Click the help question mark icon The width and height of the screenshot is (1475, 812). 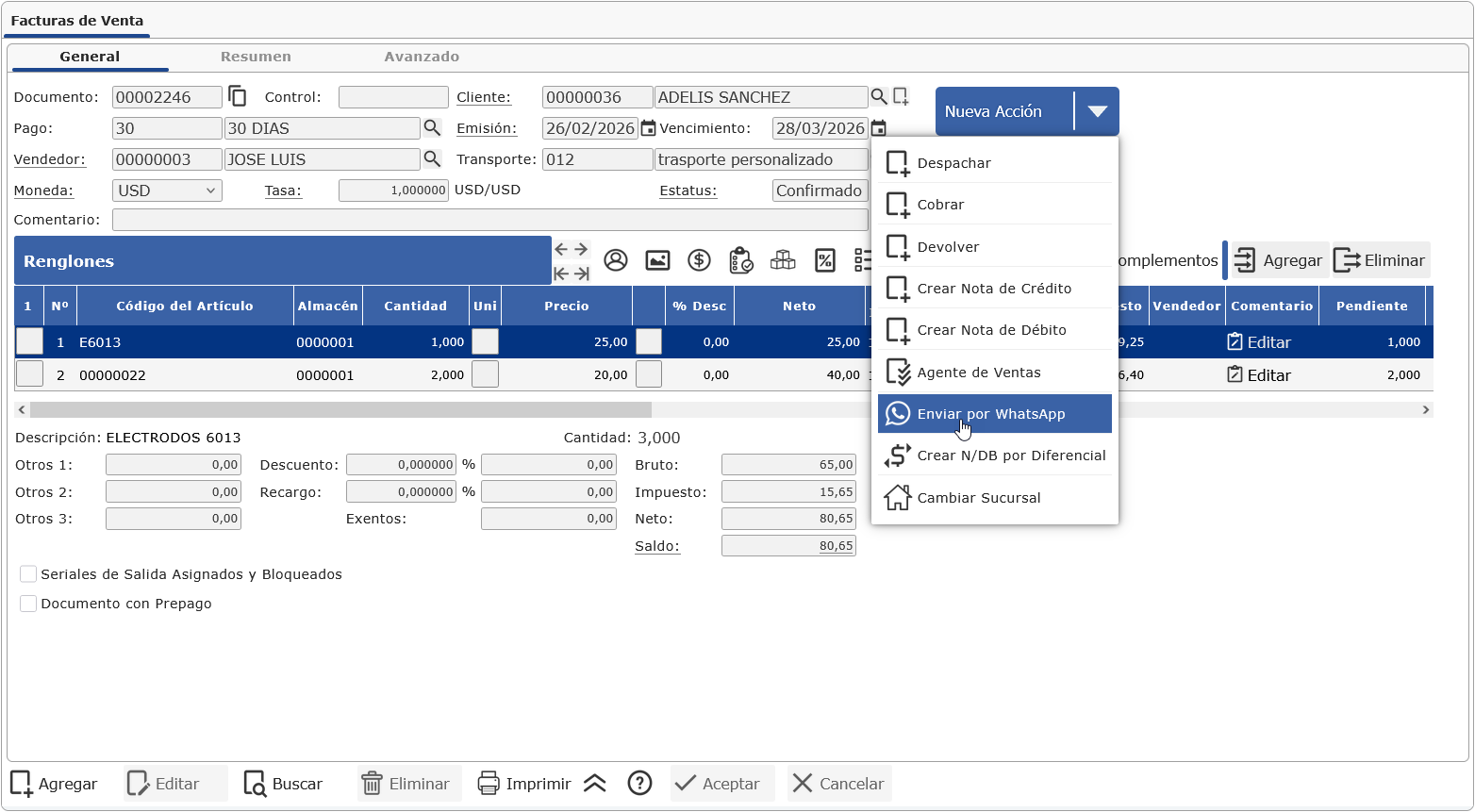pos(639,783)
